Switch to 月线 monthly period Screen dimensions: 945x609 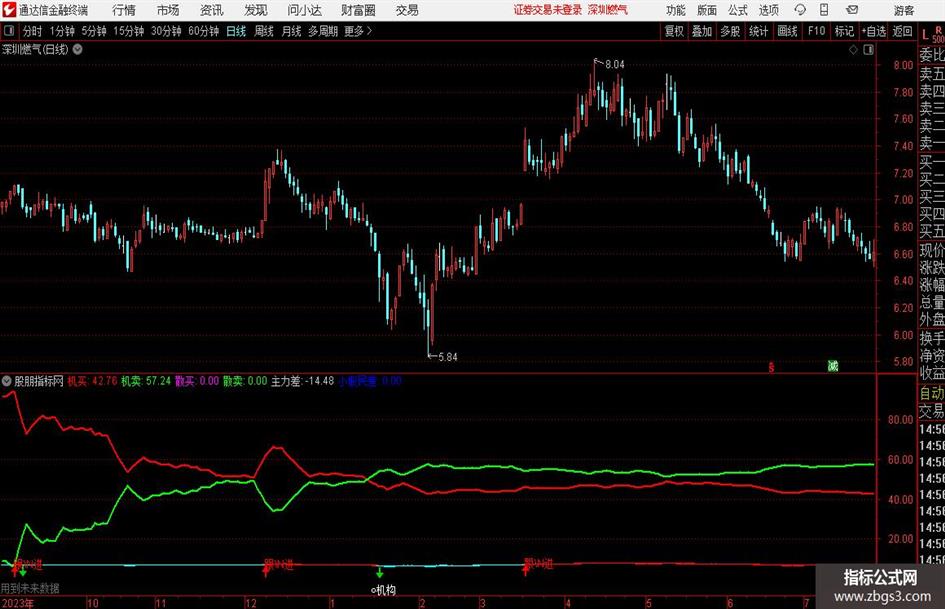[x=291, y=31]
